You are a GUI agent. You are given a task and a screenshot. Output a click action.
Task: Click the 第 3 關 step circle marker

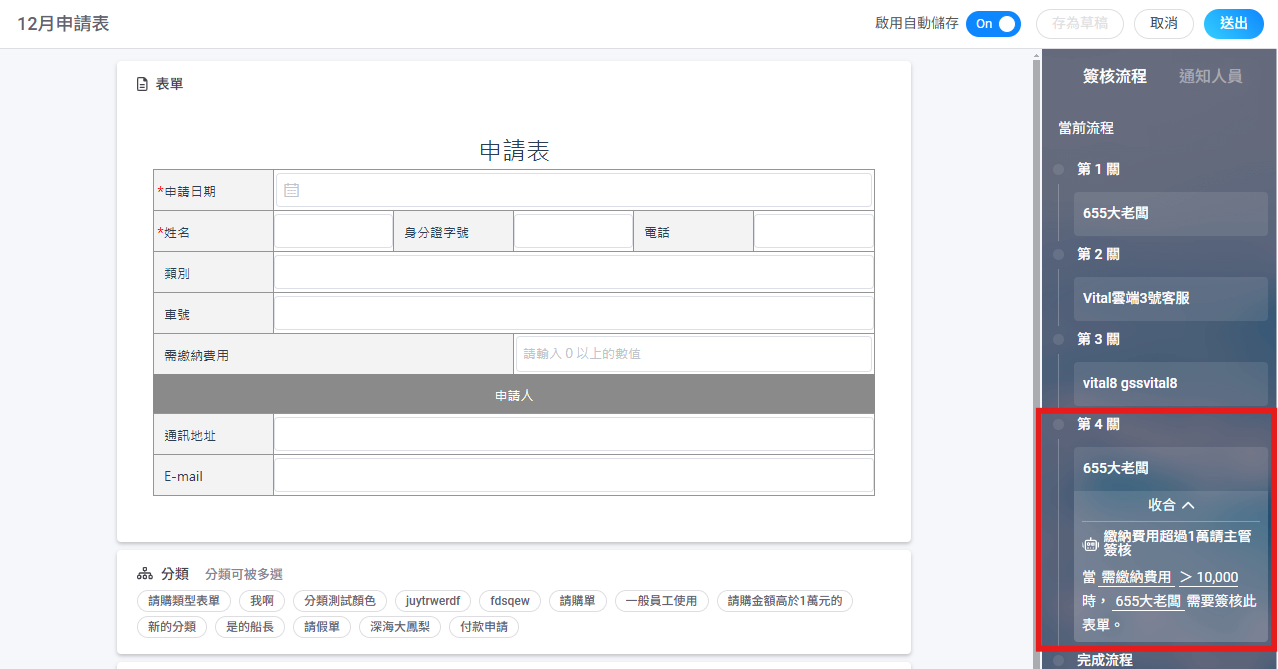coord(1058,340)
